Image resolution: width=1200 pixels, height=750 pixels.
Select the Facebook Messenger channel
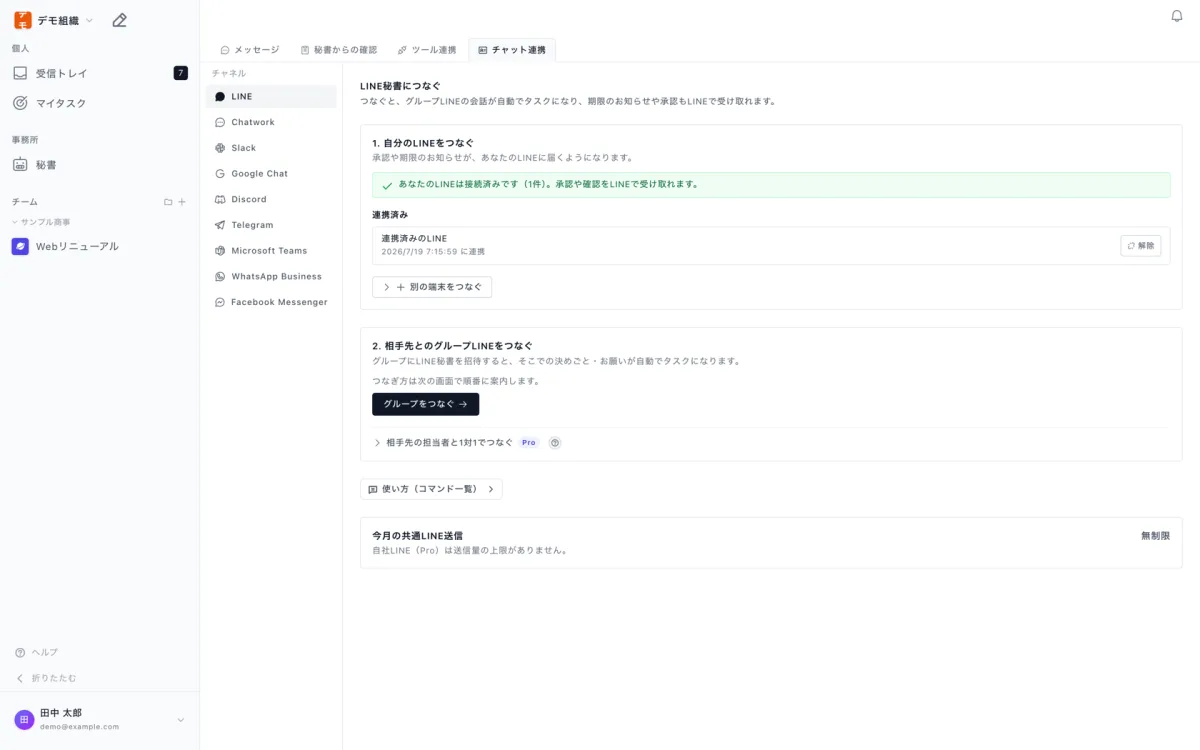[x=271, y=302]
